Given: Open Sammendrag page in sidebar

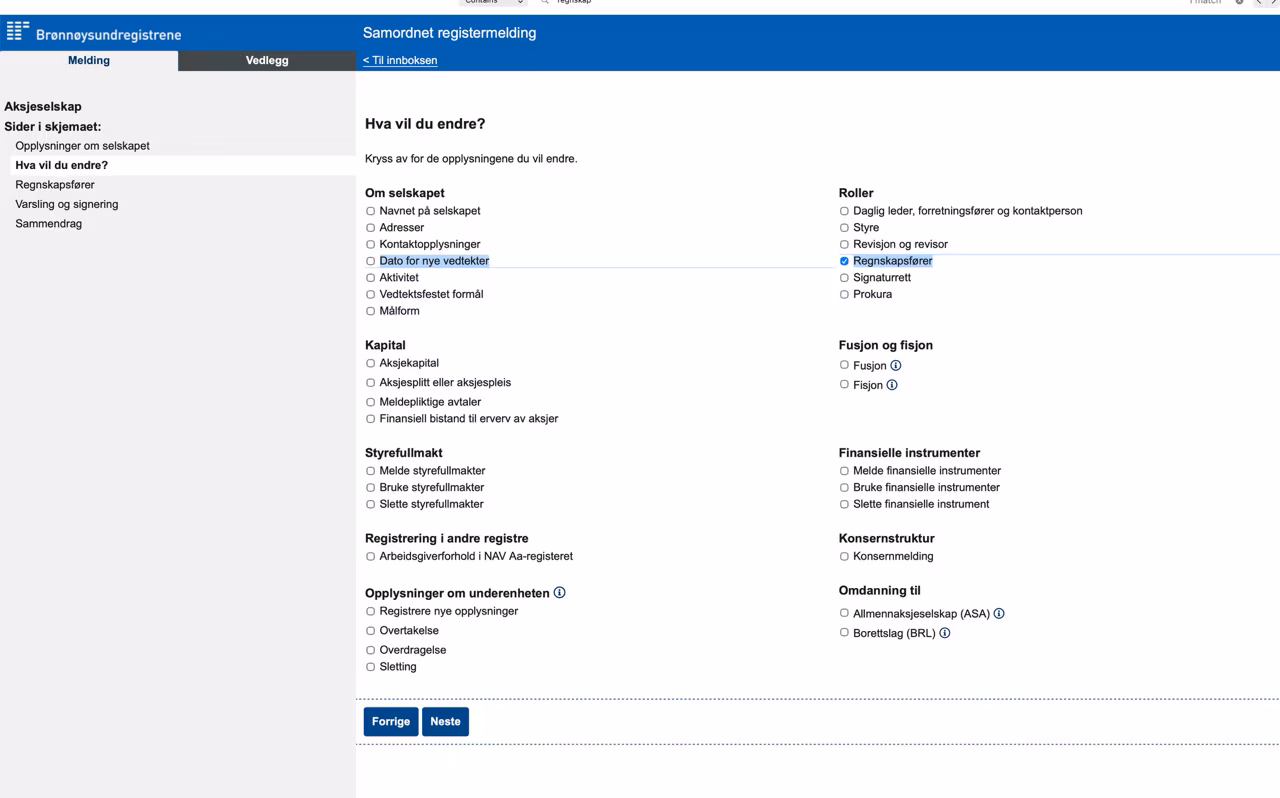Looking at the screenshot, I should click(49, 224).
